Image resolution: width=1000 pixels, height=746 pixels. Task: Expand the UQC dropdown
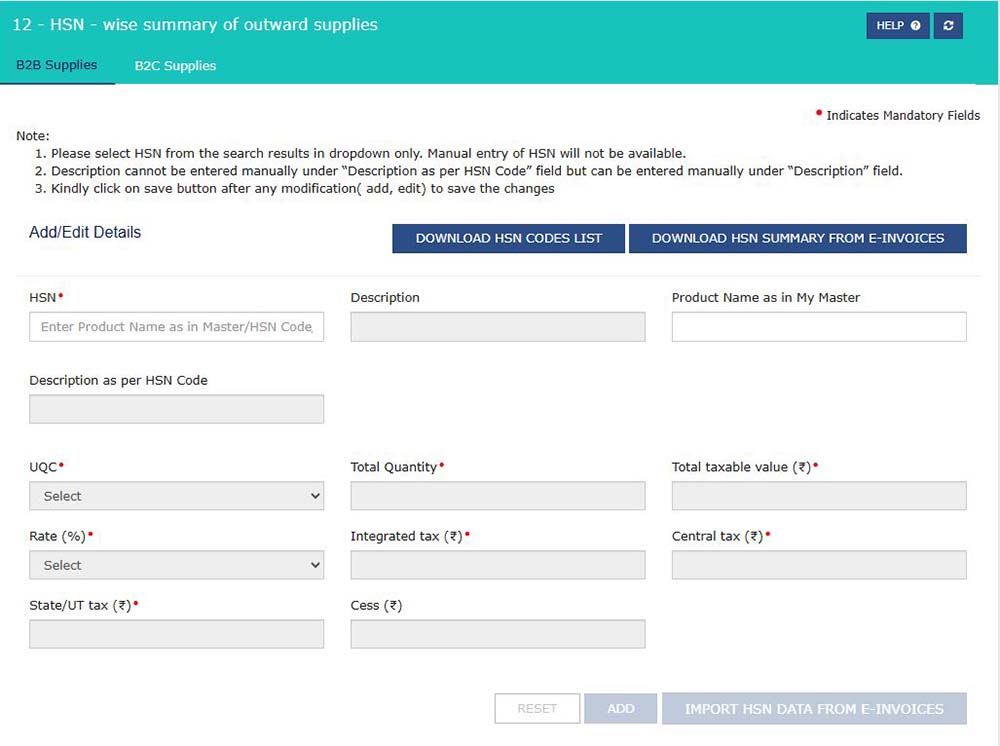(x=177, y=496)
